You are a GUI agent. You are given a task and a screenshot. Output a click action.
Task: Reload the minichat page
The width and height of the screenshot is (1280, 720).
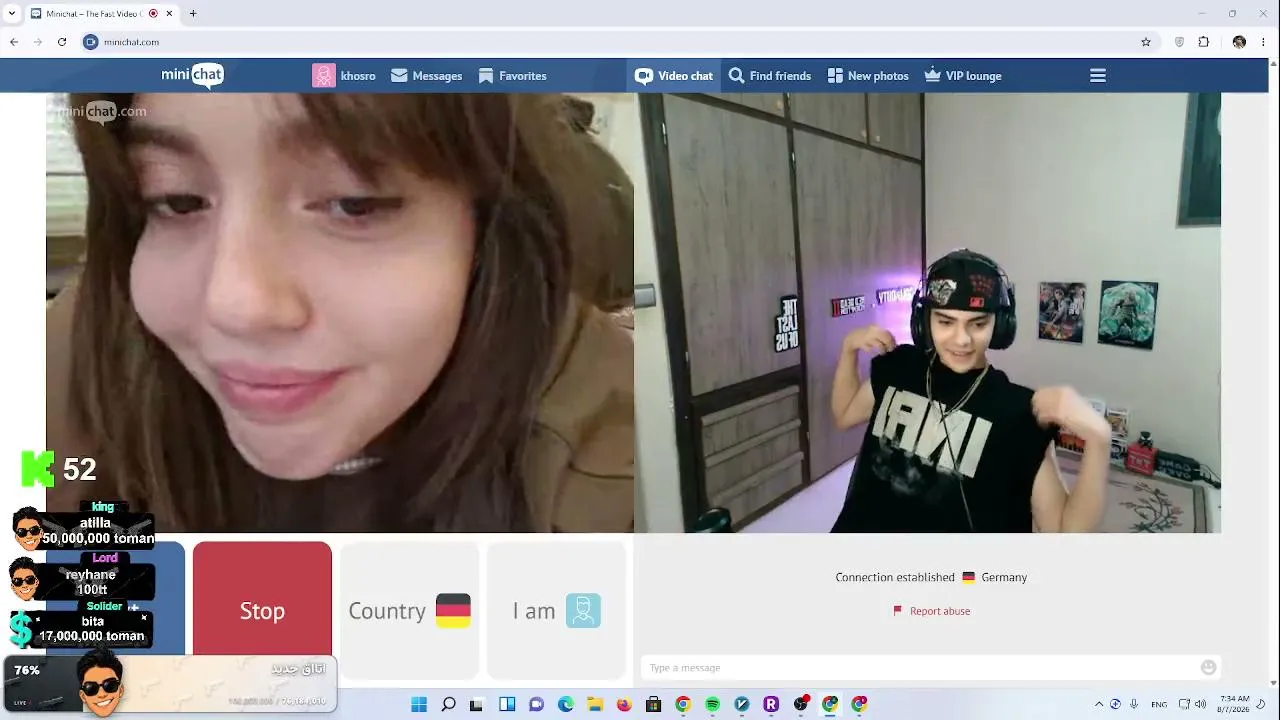pyautogui.click(x=62, y=42)
